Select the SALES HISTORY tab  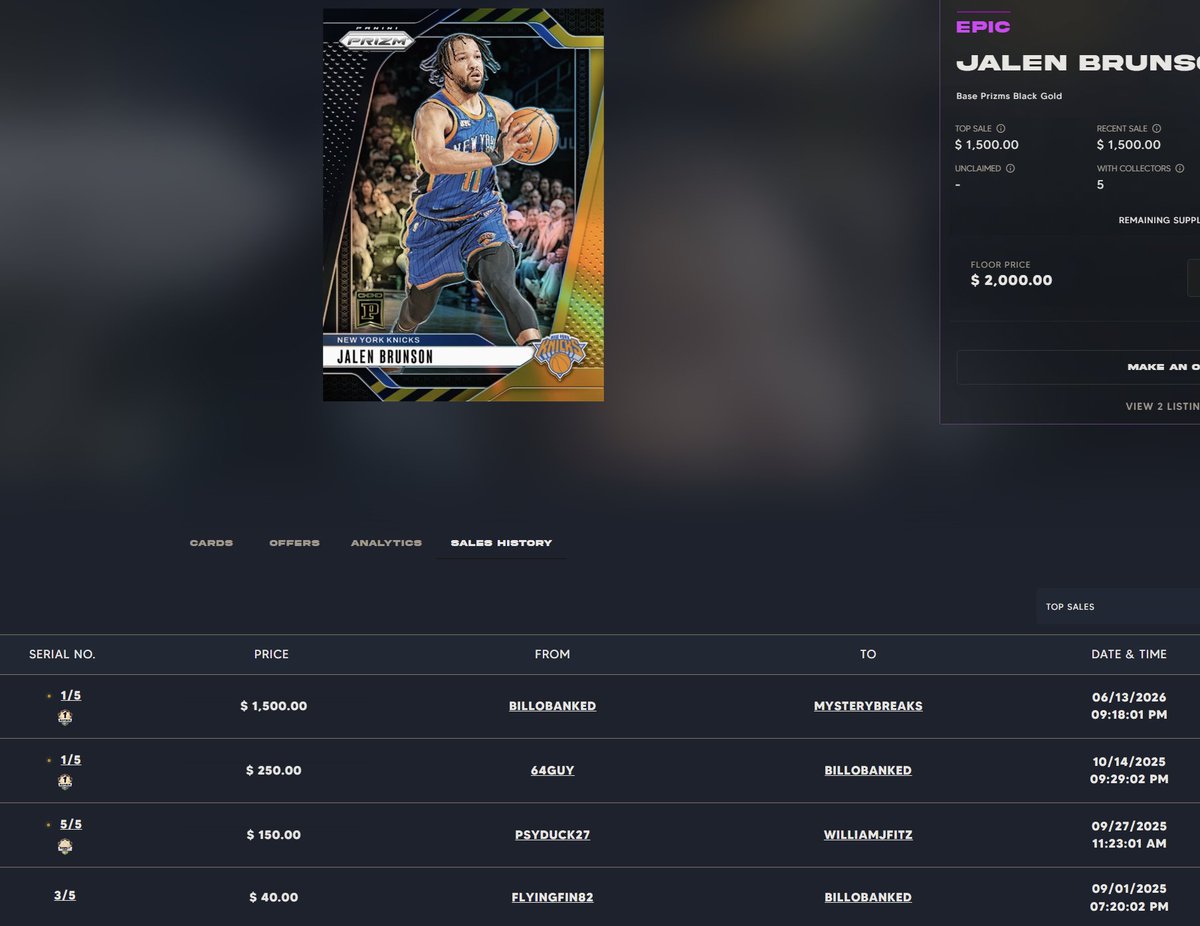(501, 543)
